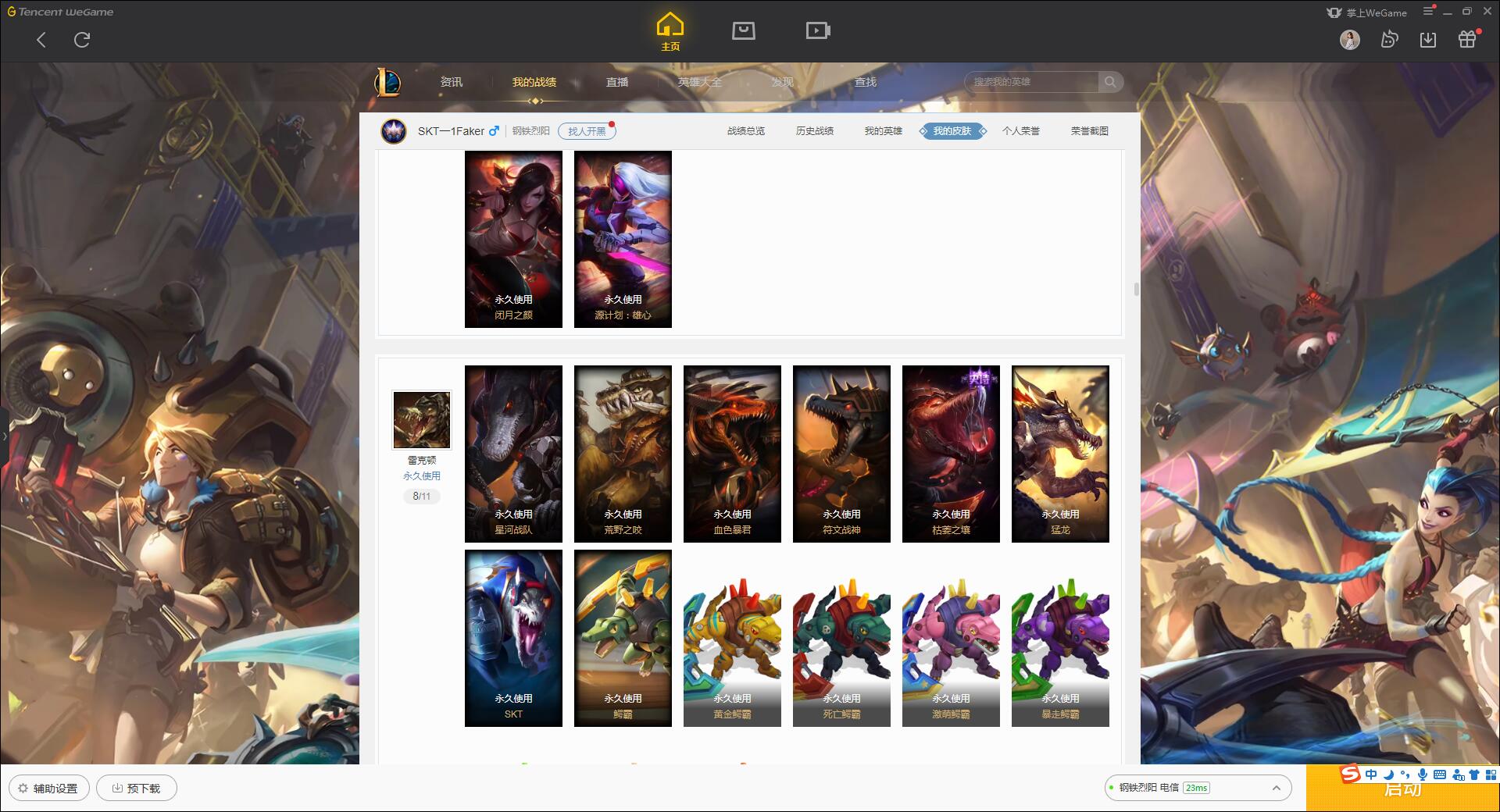Click the League of Legends logo
1500x812 pixels.
point(387,81)
